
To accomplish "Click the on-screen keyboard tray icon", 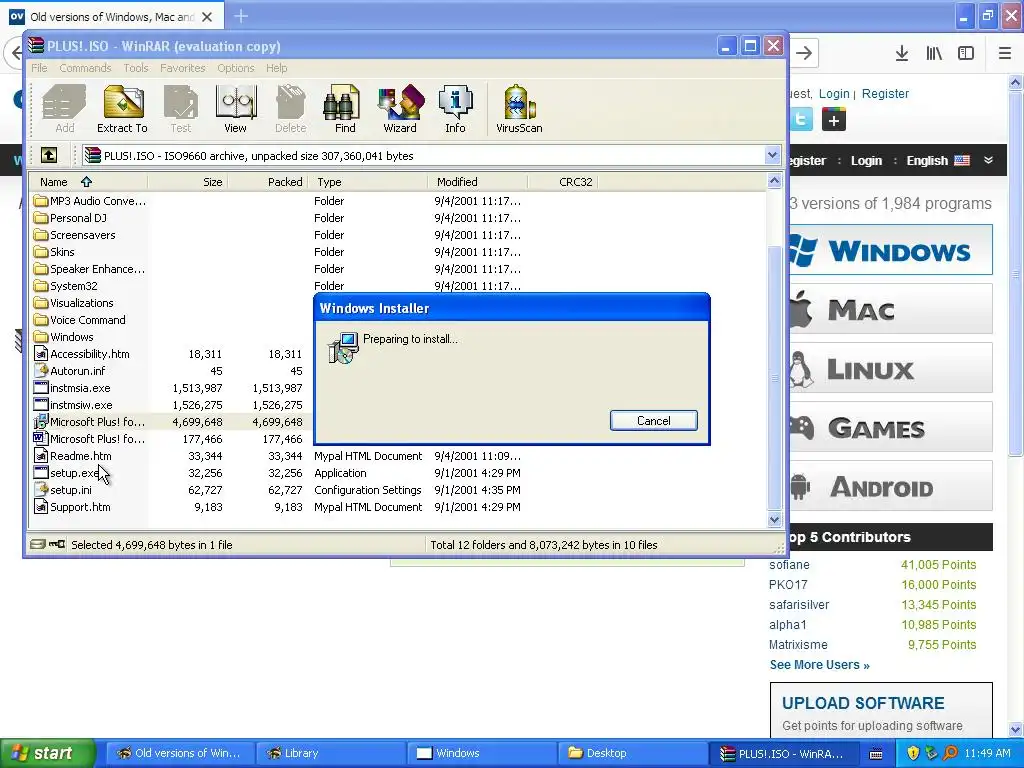I will tap(876, 754).
